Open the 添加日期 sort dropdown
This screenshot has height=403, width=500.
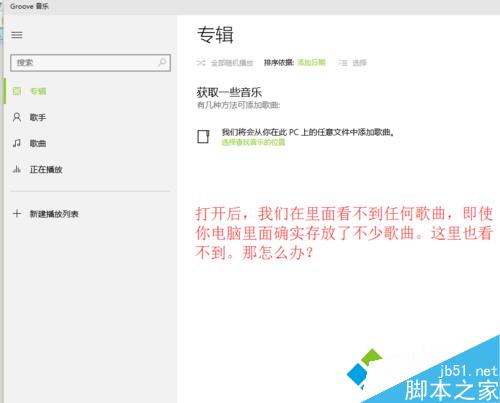click(x=311, y=62)
